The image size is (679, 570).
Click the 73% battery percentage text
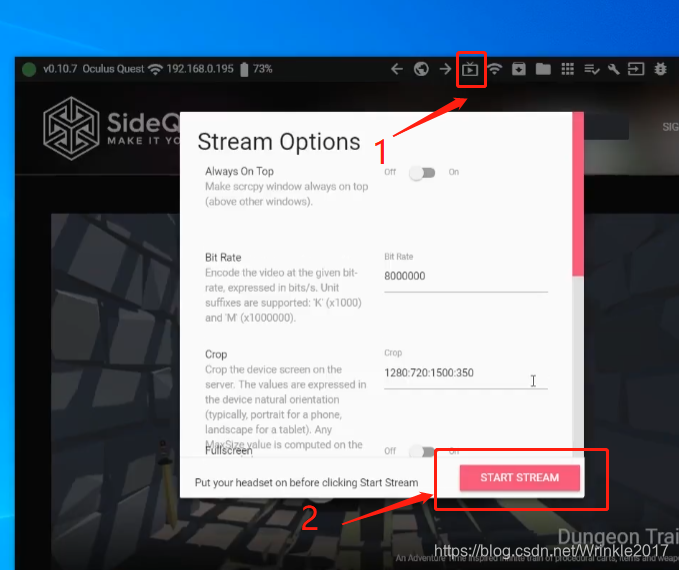(262, 69)
